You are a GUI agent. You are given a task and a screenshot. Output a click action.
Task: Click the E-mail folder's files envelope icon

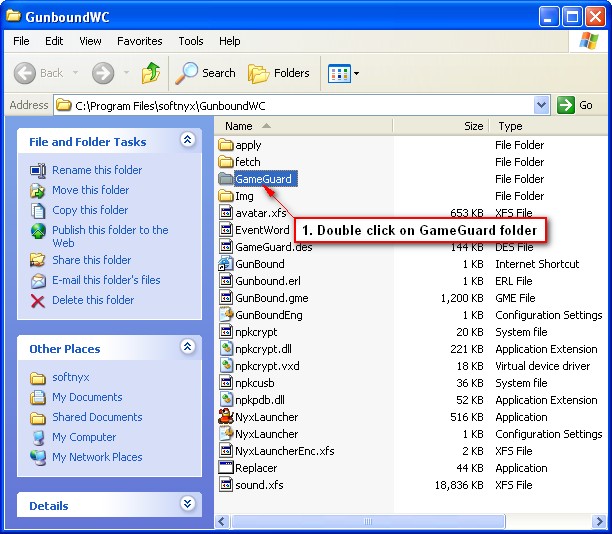(x=38, y=280)
